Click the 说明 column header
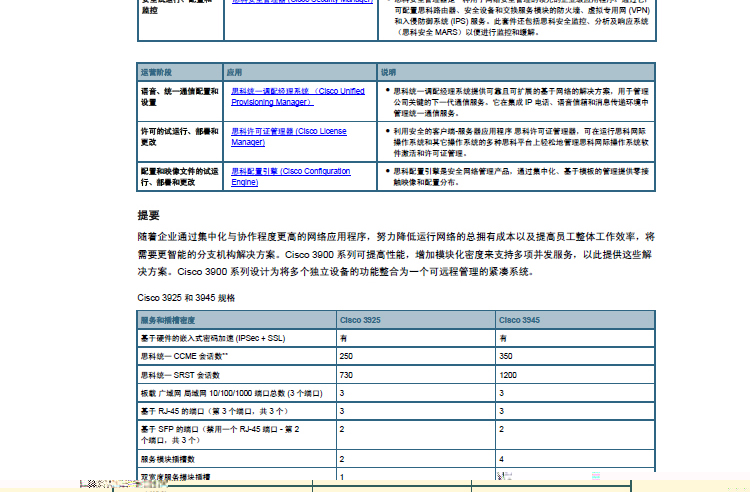 click(x=388, y=73)
